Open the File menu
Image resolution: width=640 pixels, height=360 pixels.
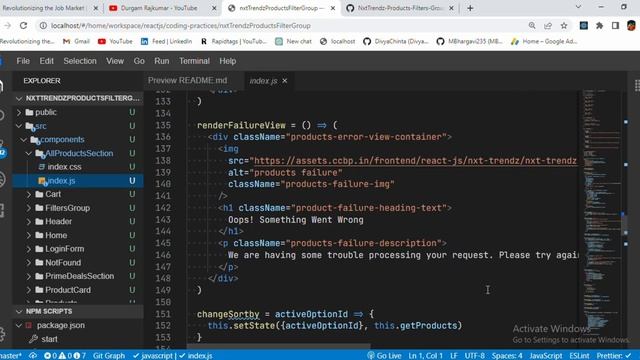pos(23,61)
